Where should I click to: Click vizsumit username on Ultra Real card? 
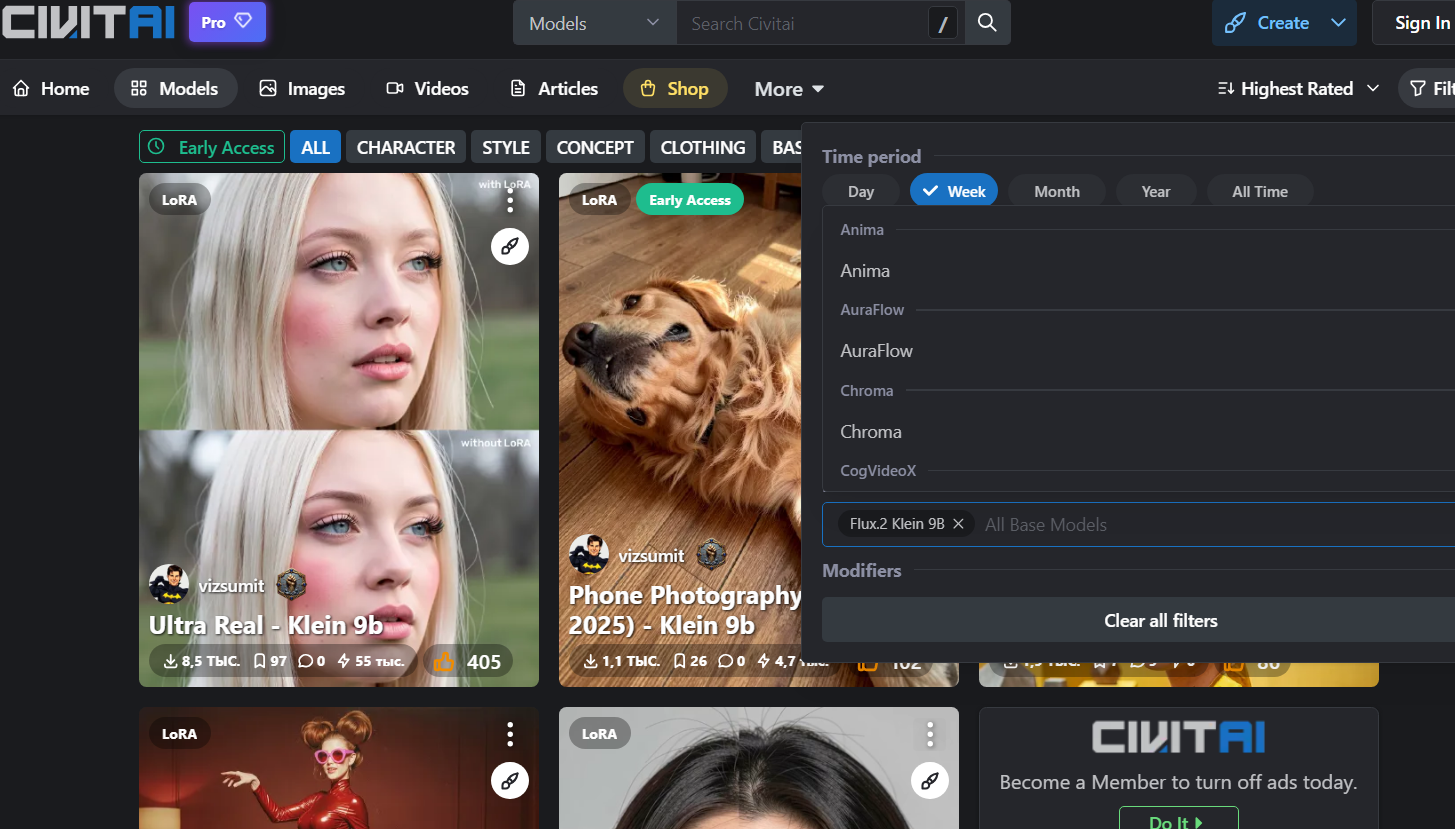point(231,585)
